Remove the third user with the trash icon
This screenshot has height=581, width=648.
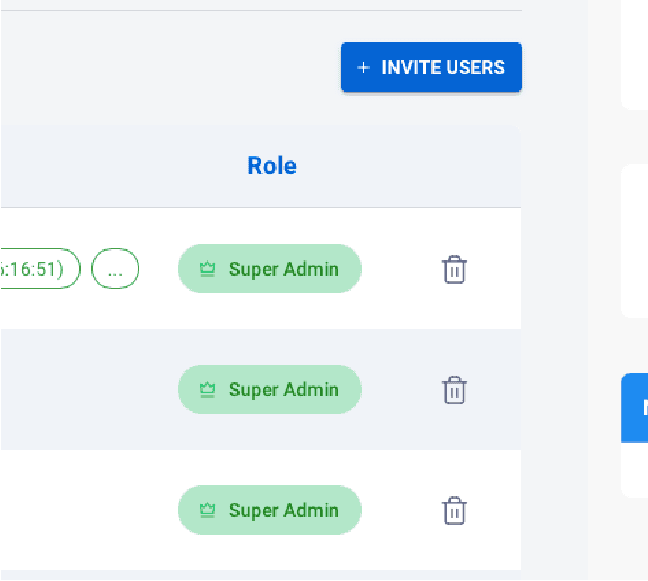[x=454, y=510]
